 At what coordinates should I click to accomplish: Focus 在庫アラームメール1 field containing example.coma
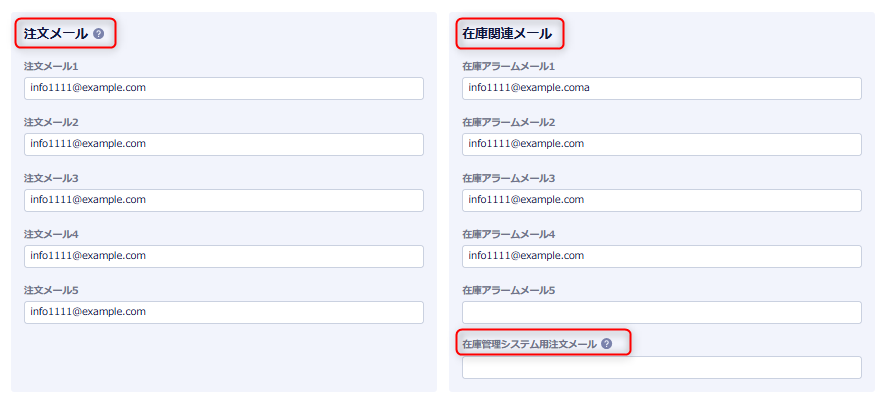[661, 88]
